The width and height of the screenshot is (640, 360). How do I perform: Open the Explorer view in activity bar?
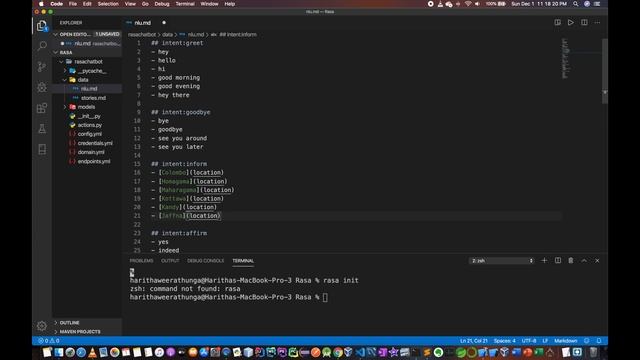[42, 26]
